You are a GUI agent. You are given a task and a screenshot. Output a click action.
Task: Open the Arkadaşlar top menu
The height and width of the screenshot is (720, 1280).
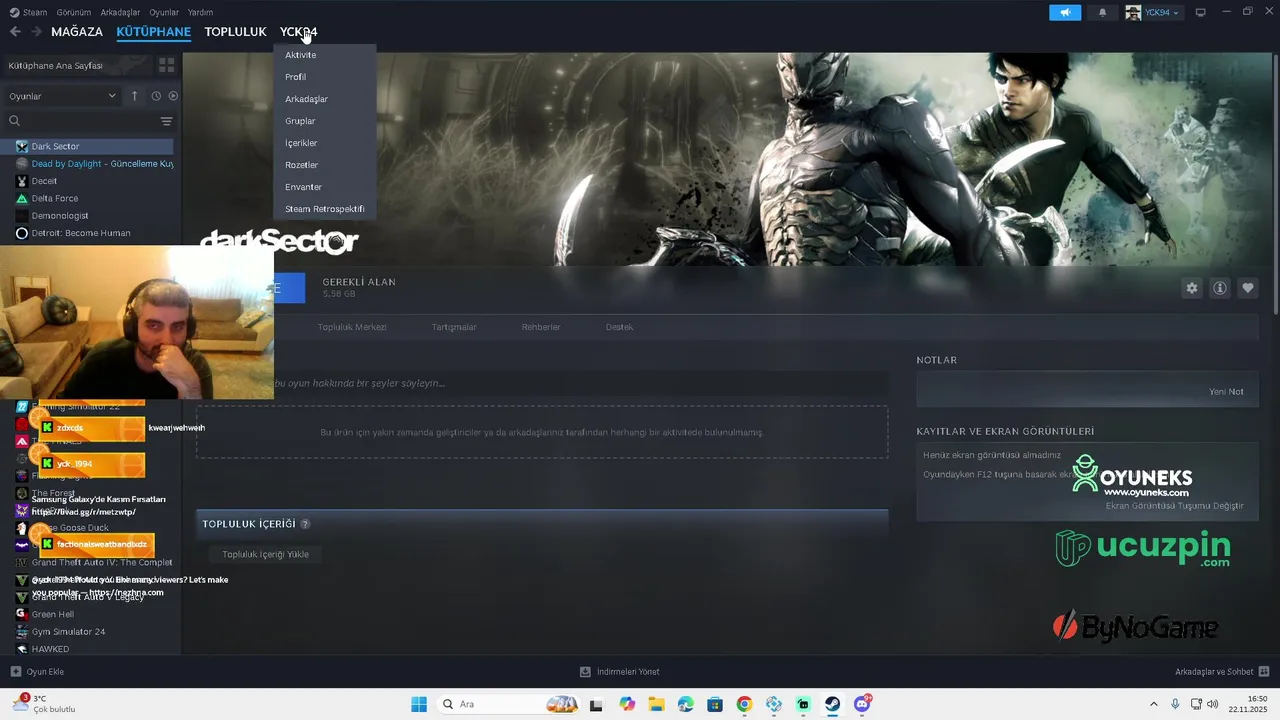coord(121,12)
